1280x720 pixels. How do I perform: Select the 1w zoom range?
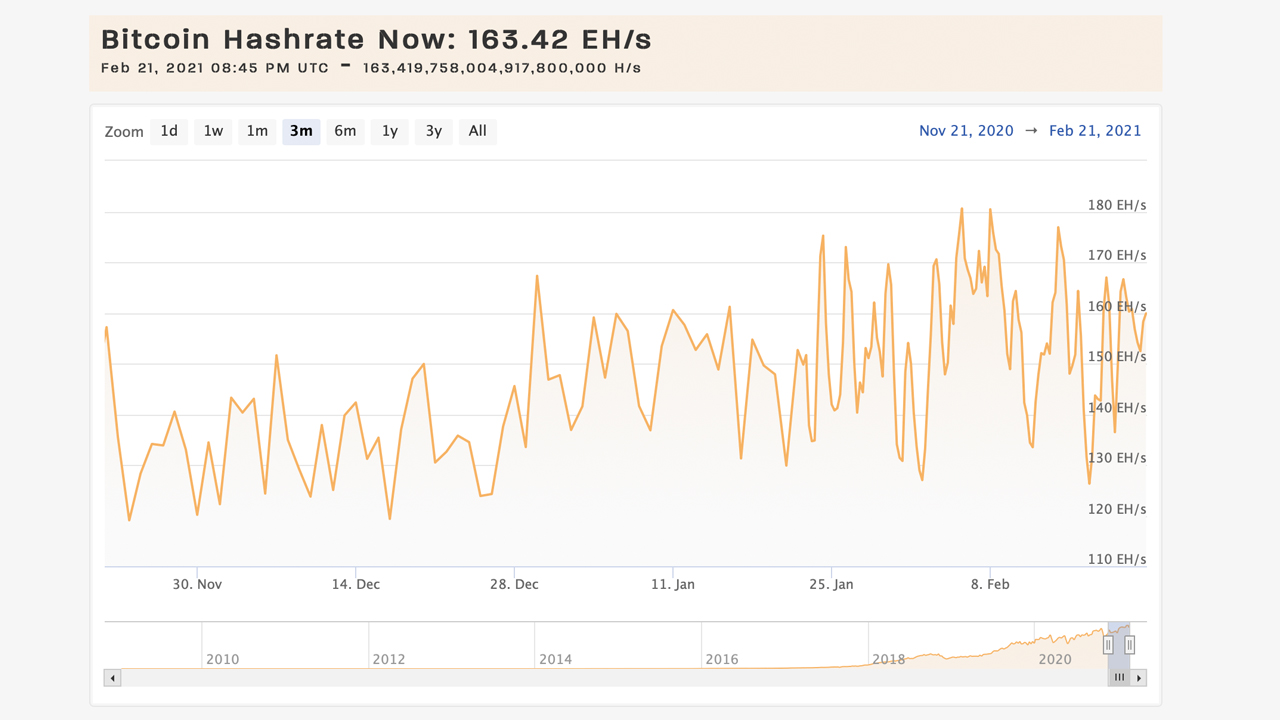(x=213, y=131)
